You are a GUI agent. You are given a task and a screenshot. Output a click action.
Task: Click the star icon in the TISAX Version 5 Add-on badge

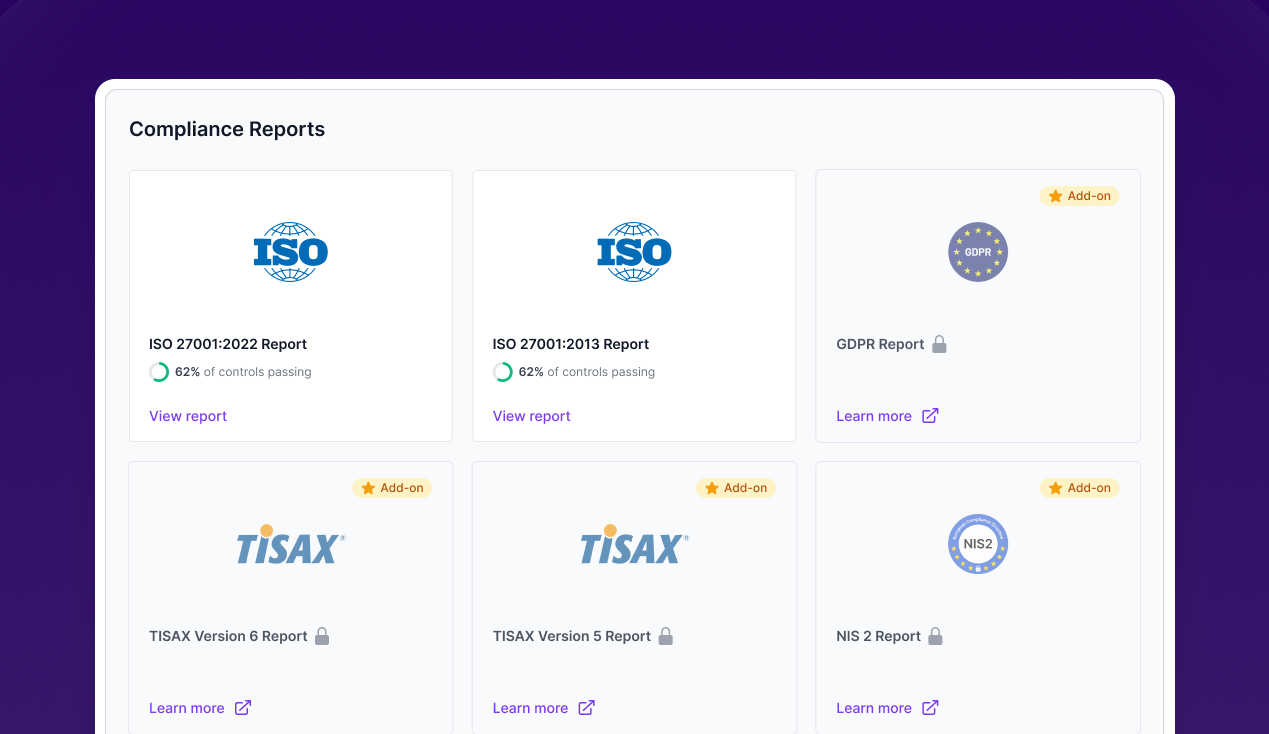pos(712,488)
